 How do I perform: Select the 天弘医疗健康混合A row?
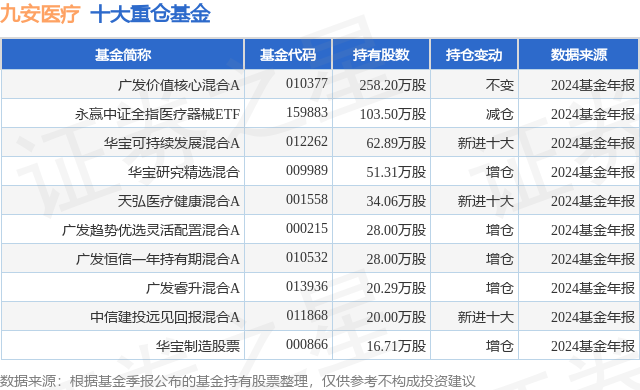pos(320,201)
